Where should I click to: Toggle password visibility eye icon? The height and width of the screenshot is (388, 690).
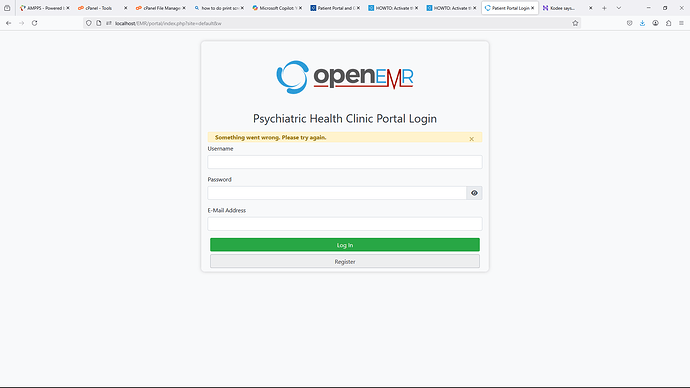(x=474, y=193)
